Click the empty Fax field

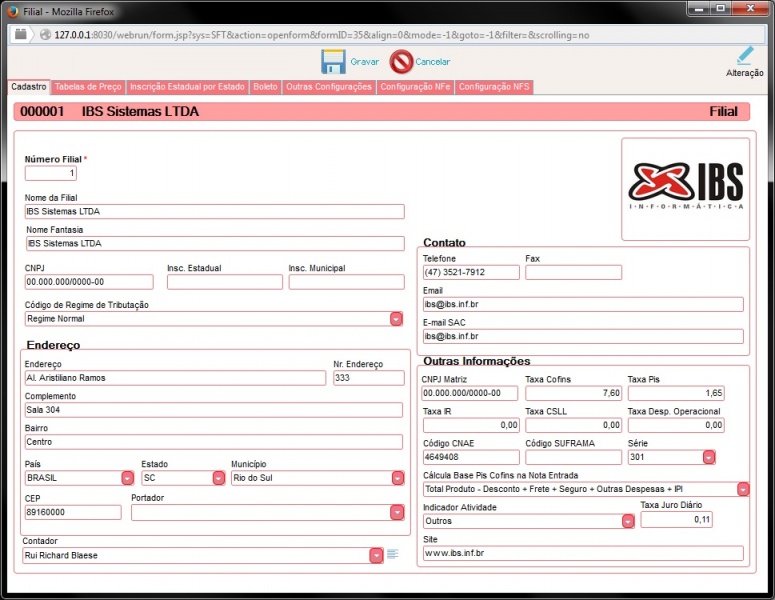tap(573, 272)
